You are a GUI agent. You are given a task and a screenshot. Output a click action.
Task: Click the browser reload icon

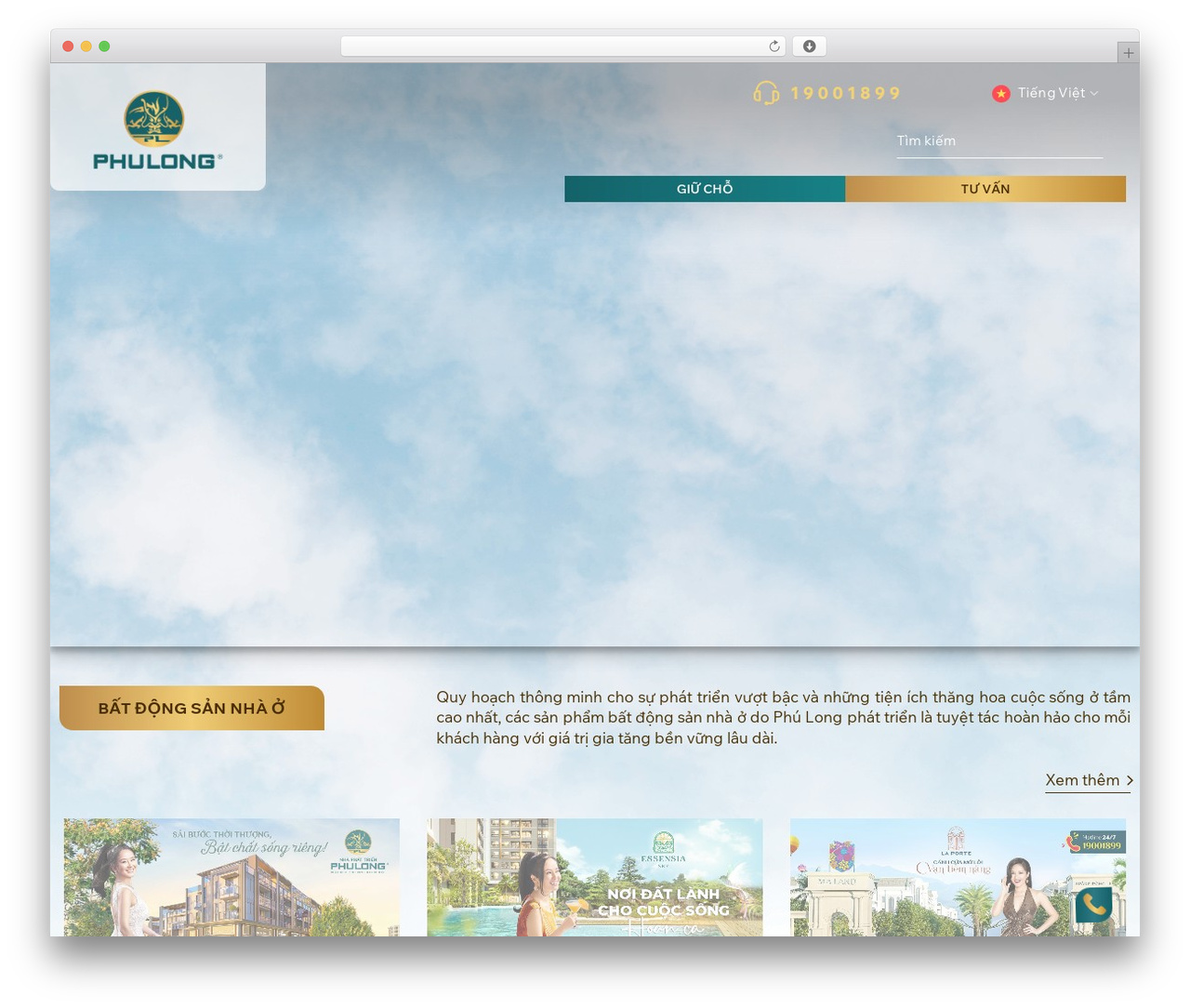click(774, 46)
